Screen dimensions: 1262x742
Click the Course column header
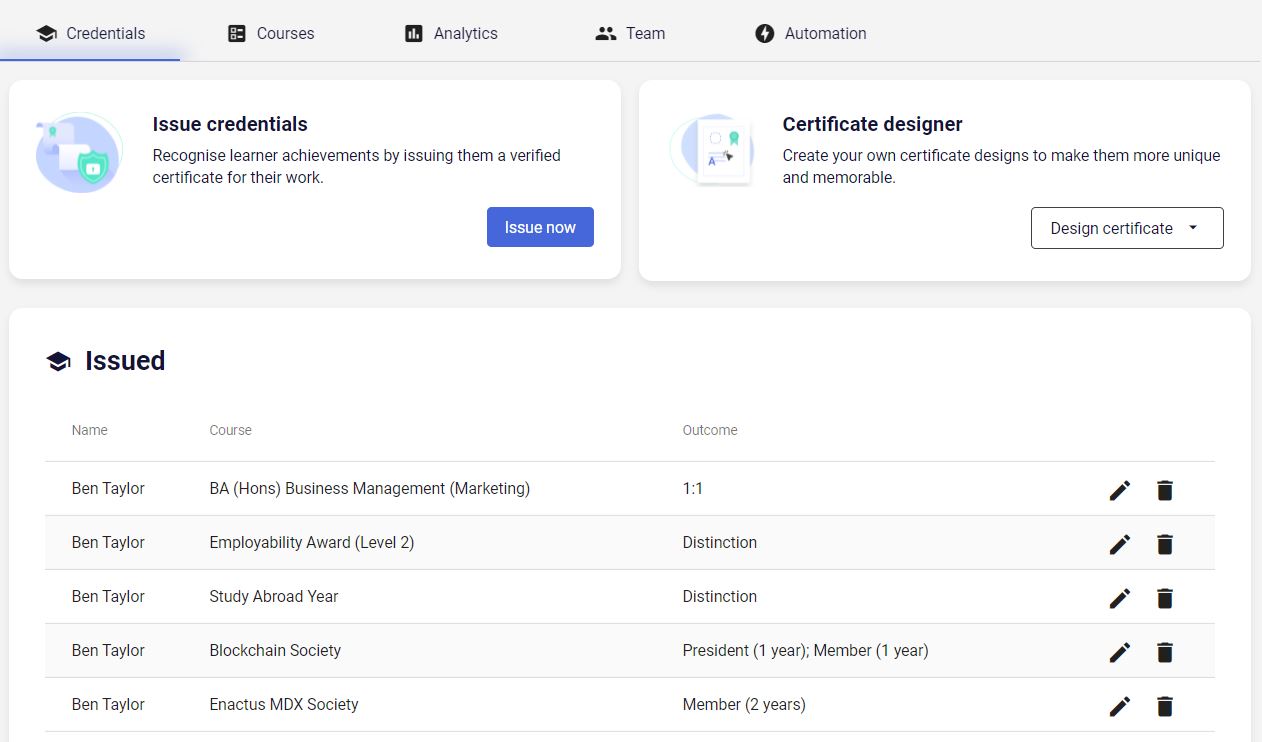pyautogui.click(x=230, y=430)
